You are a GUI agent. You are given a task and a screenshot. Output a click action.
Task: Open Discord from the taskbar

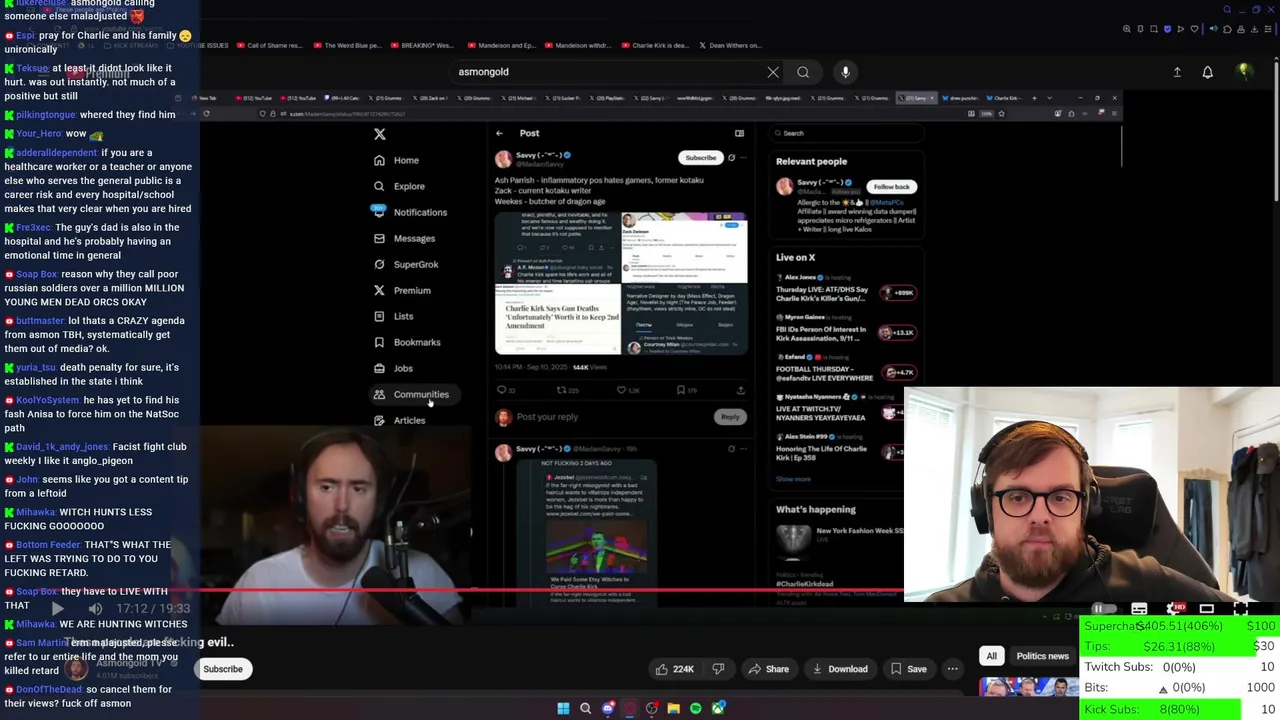coord(608,708)
